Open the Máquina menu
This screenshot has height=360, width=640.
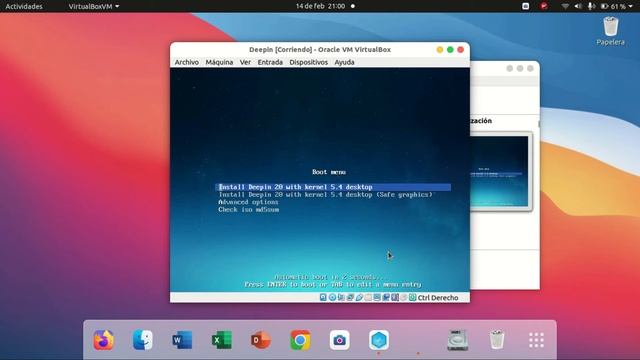219,62
